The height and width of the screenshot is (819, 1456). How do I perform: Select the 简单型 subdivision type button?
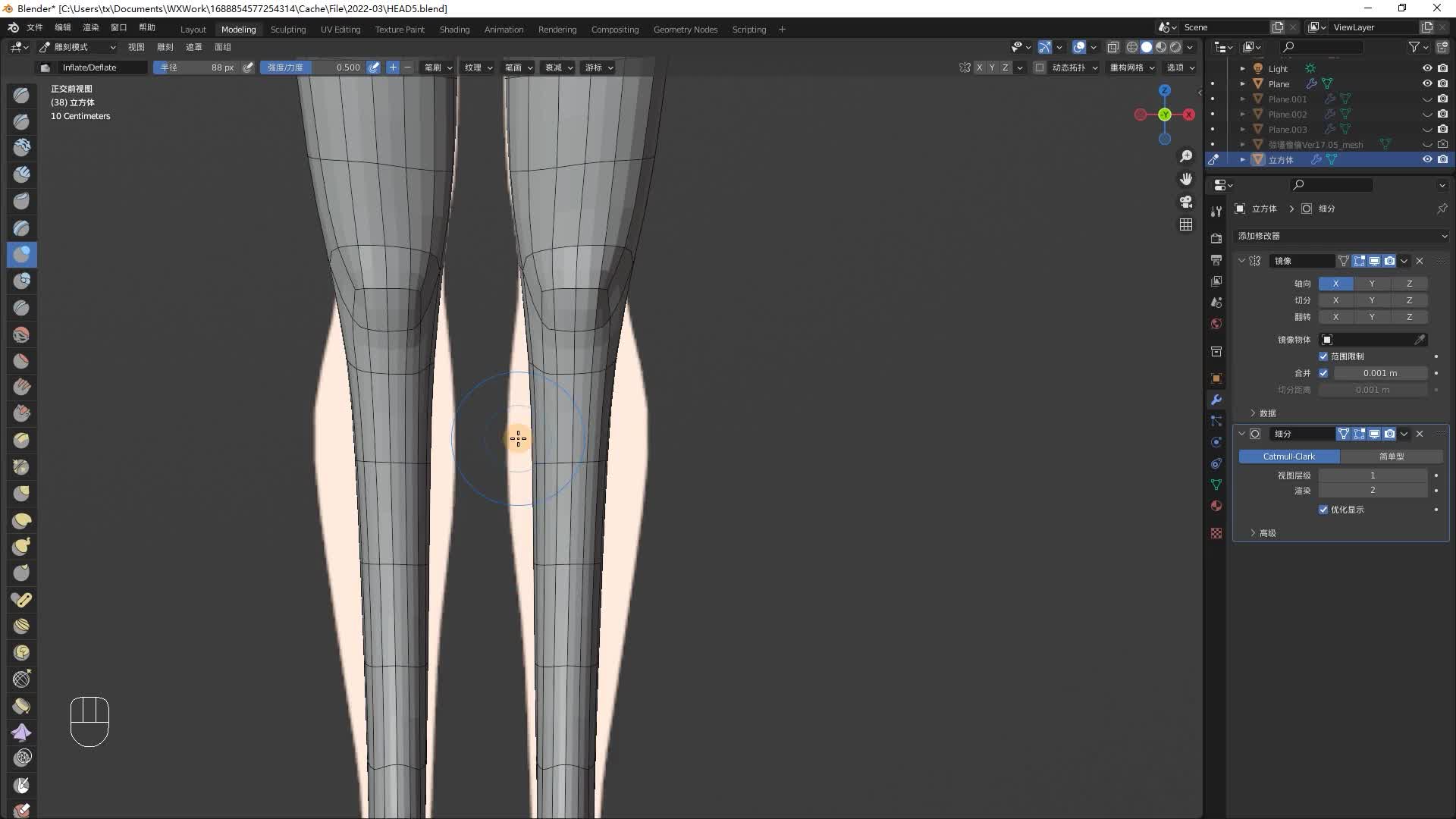(x=1391, y=457)
